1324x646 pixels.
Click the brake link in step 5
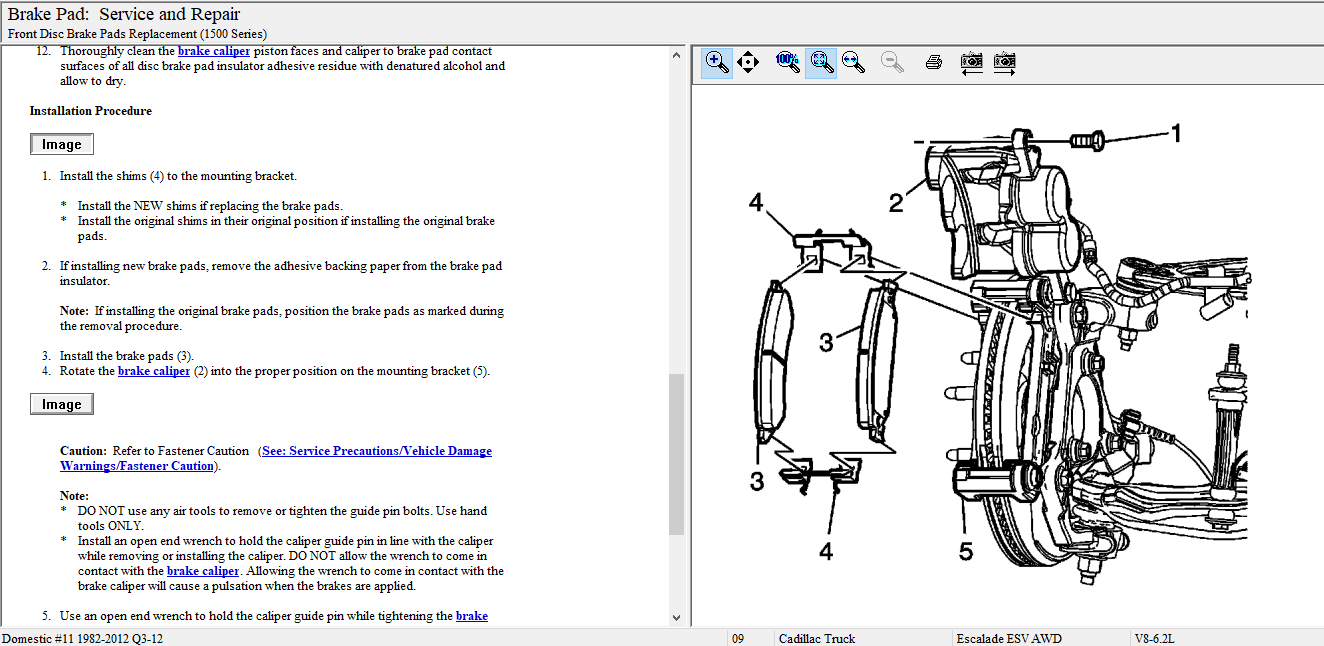[471, 616]
